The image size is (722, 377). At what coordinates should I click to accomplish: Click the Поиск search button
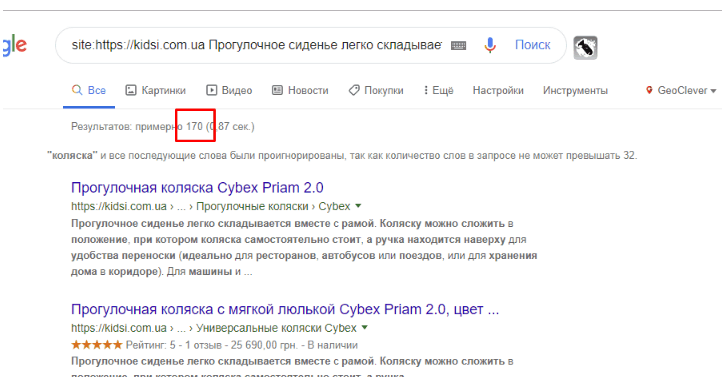point(532,45)
